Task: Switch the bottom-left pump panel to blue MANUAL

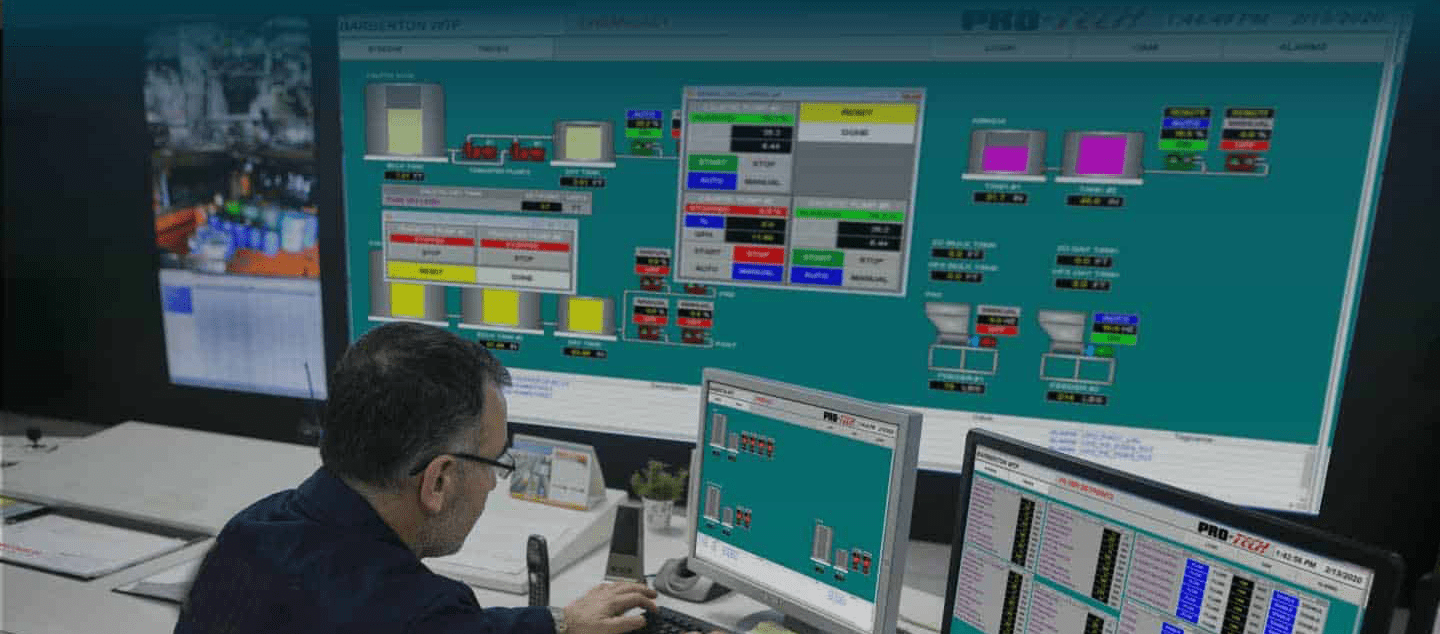Action: pos(759,271)
